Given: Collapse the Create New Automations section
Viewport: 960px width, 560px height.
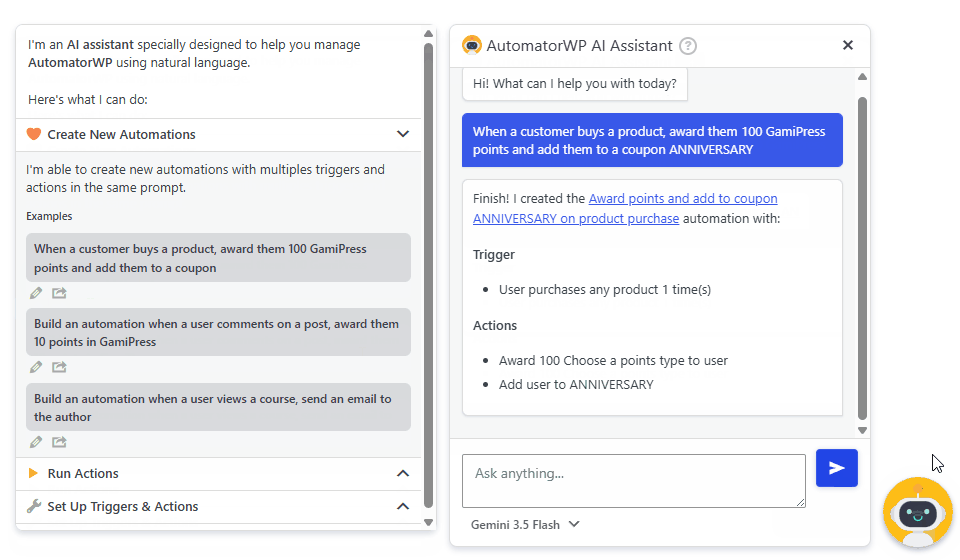Looking at the screenshot, I should point(402,134).
